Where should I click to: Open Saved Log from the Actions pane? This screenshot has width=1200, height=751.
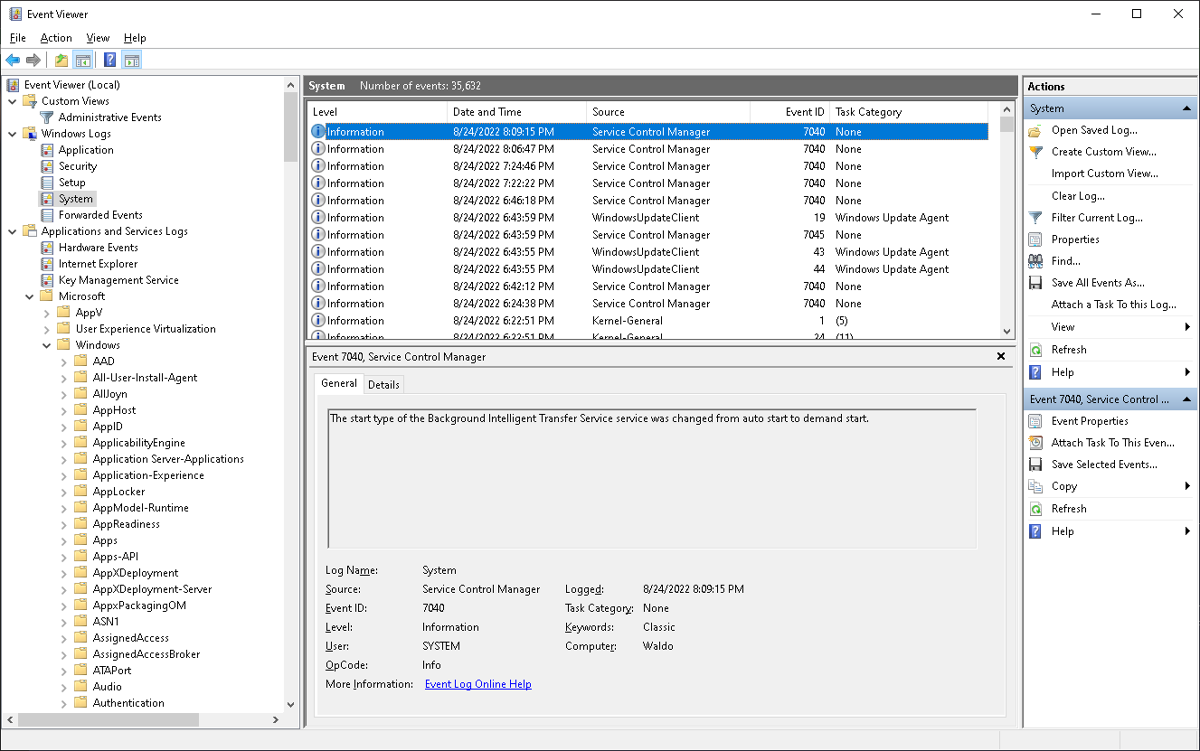coord(1088,130)
